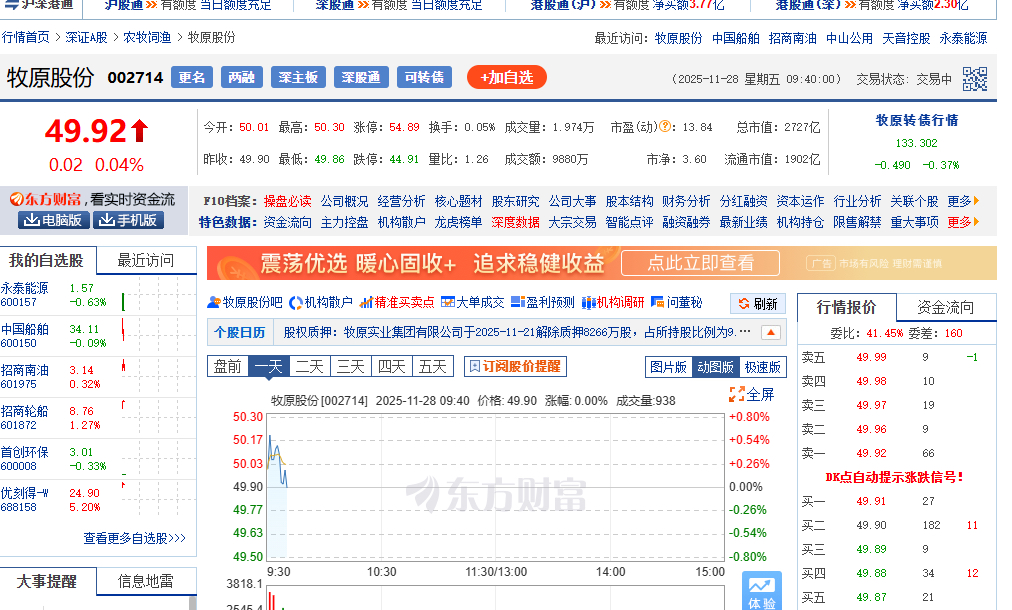Viewport: 1012px width, 610px height.
Task: Click 点此立即查看 on ad banner
Action: [x=700, y=263]
